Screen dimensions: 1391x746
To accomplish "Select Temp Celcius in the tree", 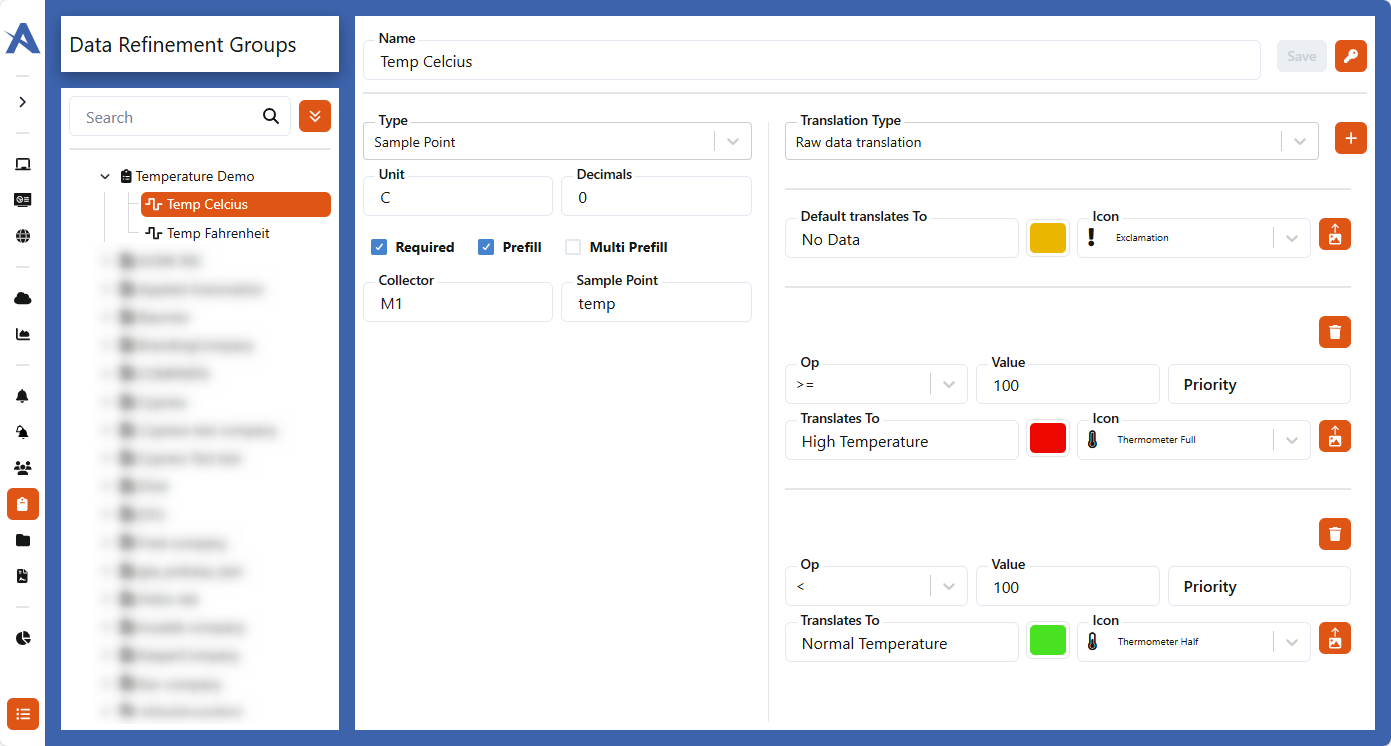I will (x=235, y=204).
